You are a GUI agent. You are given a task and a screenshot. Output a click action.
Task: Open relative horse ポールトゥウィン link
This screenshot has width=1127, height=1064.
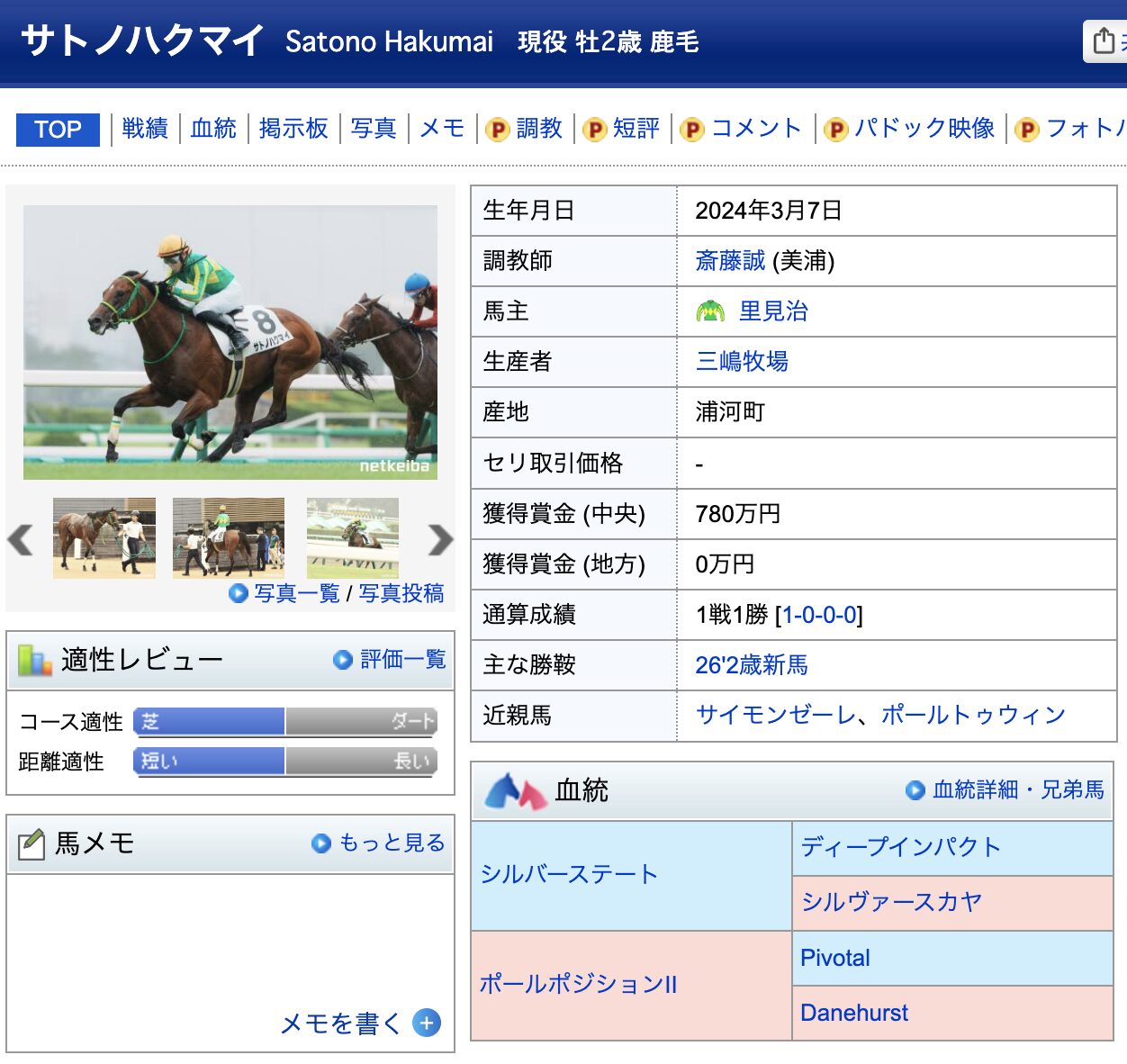point(973,716)
